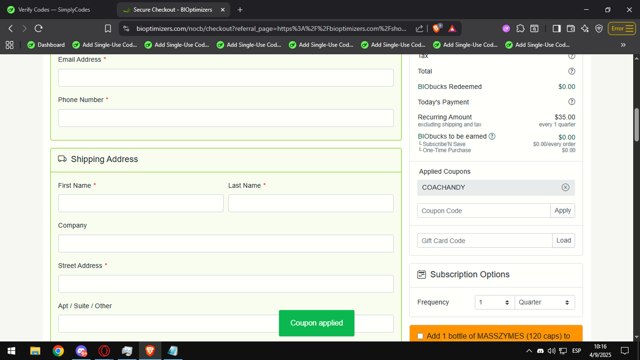This screenshot has width=640, height=360.
Task: Click the Street Address field
Action: click(226, 284)
